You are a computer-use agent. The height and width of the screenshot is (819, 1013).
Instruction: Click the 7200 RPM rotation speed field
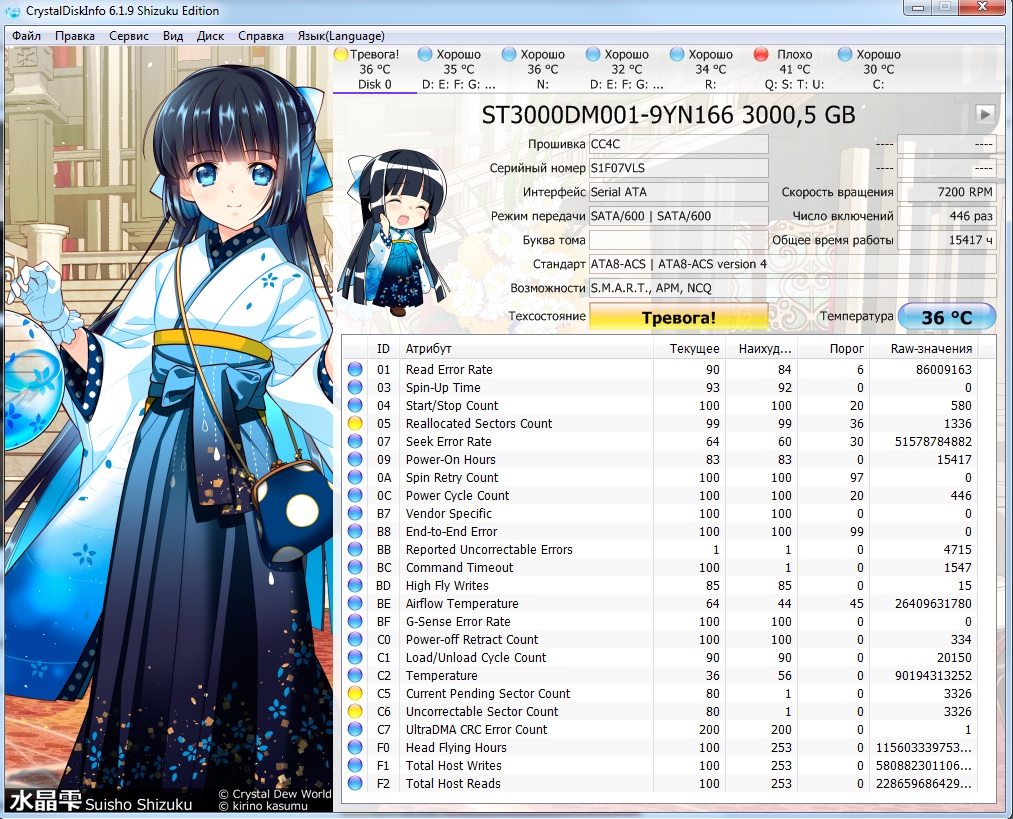[947, 192]
